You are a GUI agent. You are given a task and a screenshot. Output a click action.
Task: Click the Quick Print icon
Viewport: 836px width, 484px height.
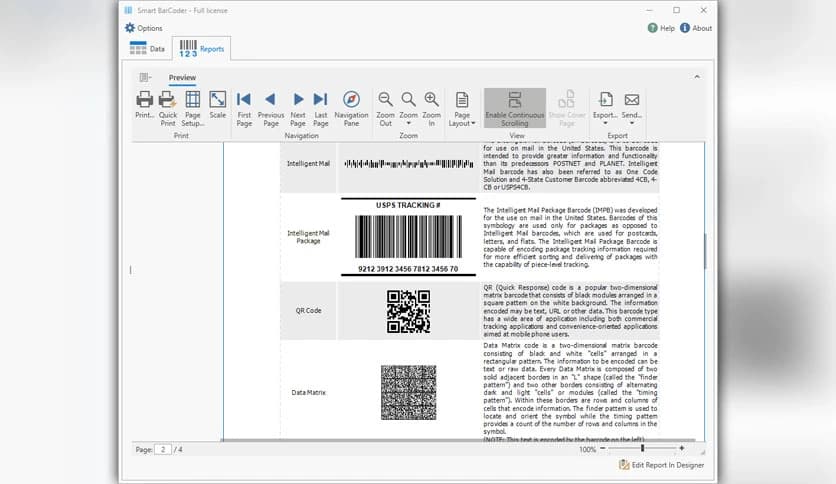(x=167, y=100)
